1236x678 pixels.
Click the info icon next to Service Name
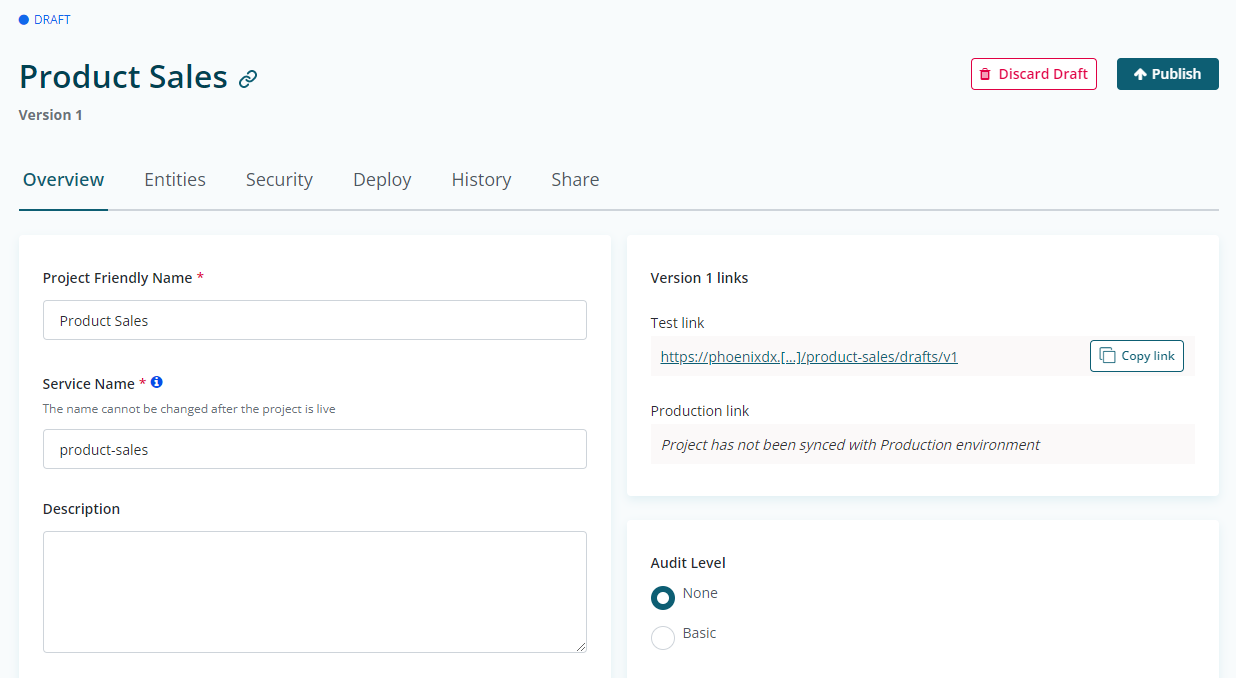[157, 382]
